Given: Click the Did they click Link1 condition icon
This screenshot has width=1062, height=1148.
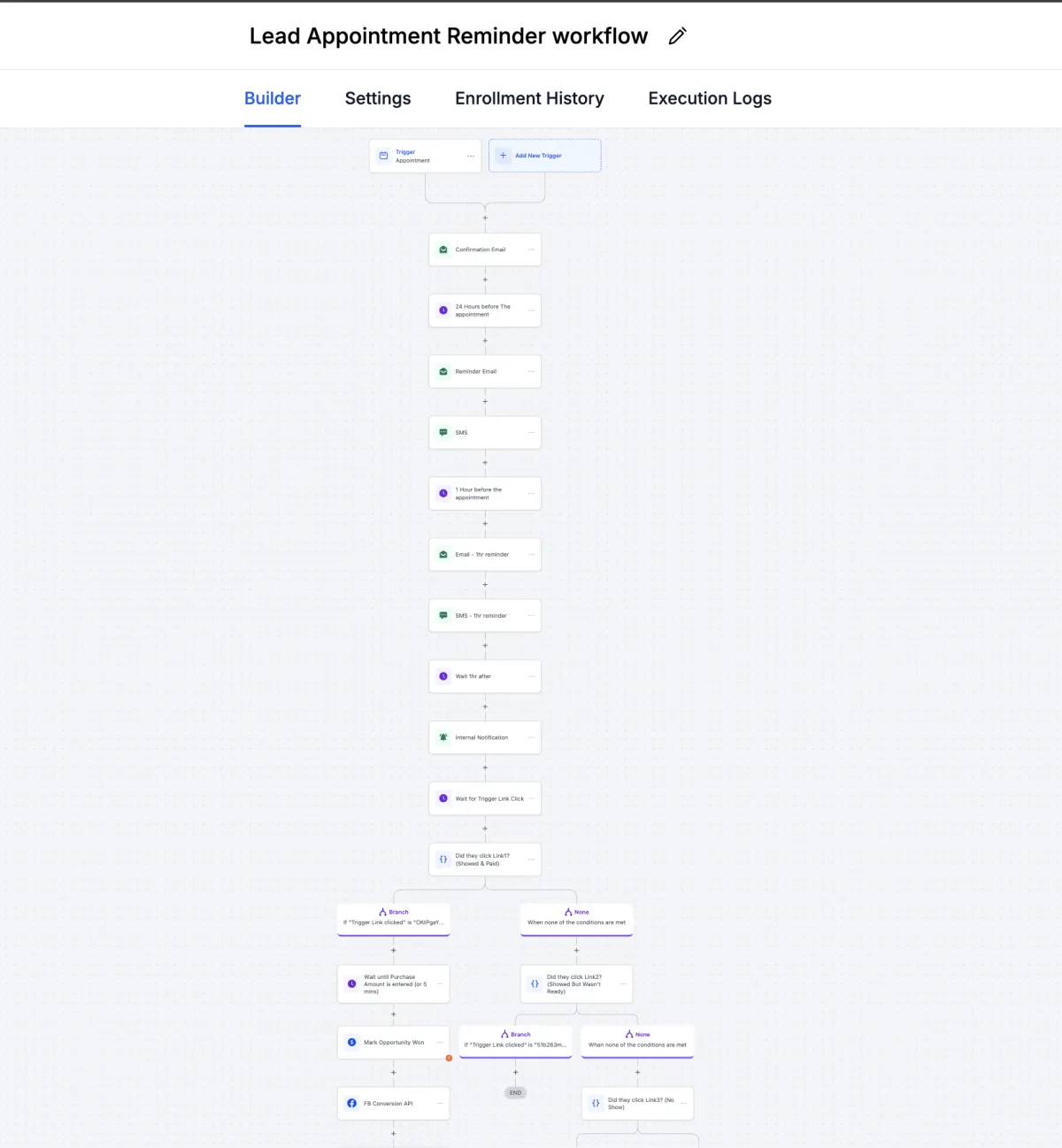Looking at the screenshot, I should pos(443,859).
